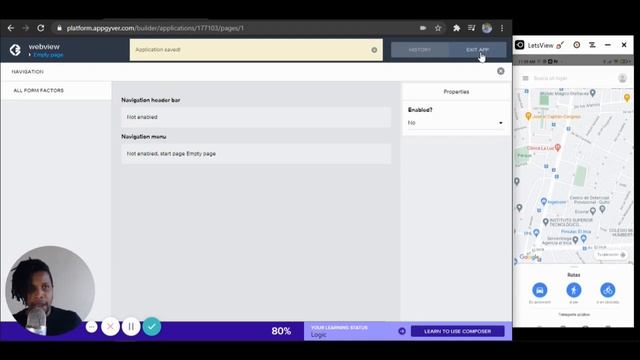Reload the AppGyver page

41,28
